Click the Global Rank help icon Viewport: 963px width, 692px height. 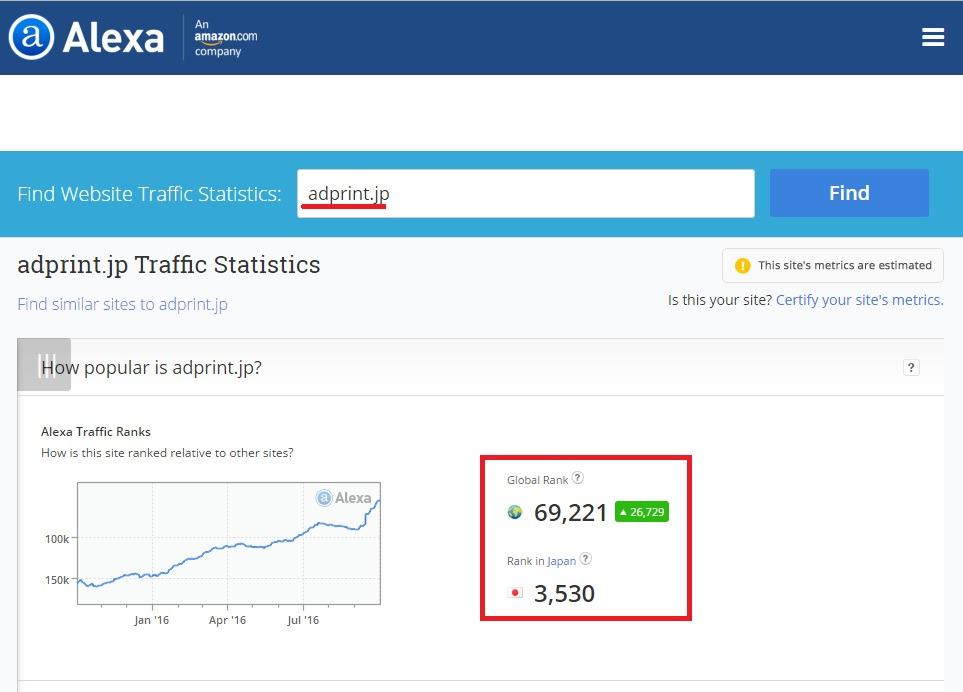577,478
